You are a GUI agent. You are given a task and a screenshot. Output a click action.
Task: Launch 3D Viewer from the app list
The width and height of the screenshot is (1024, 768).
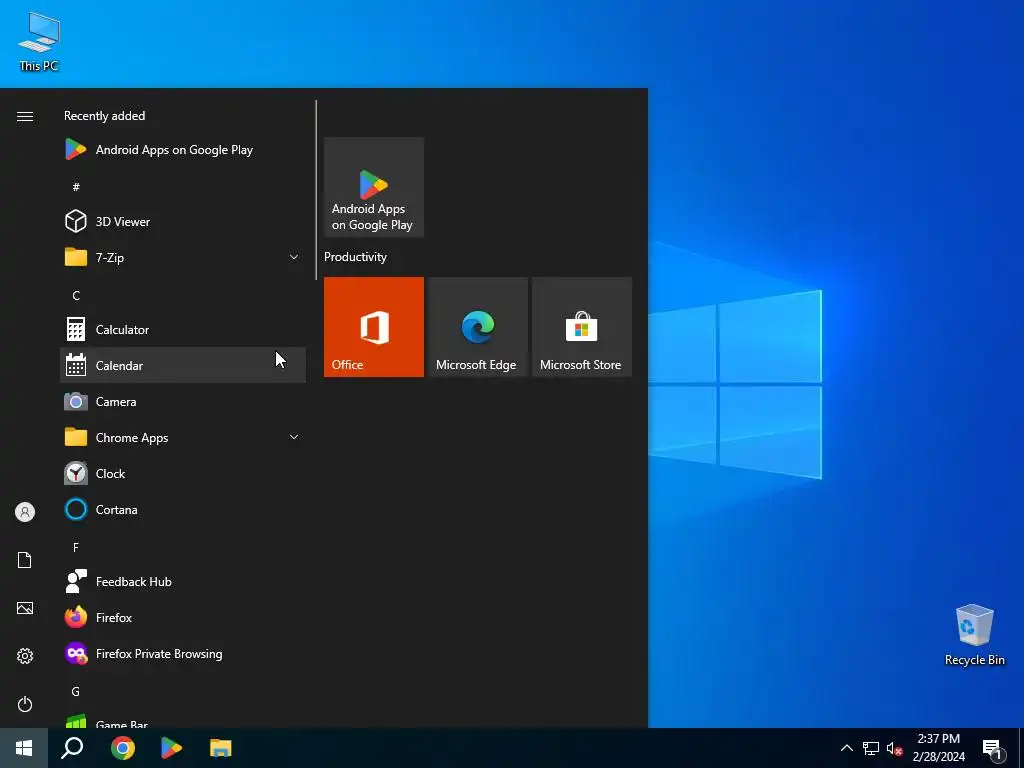183,221
